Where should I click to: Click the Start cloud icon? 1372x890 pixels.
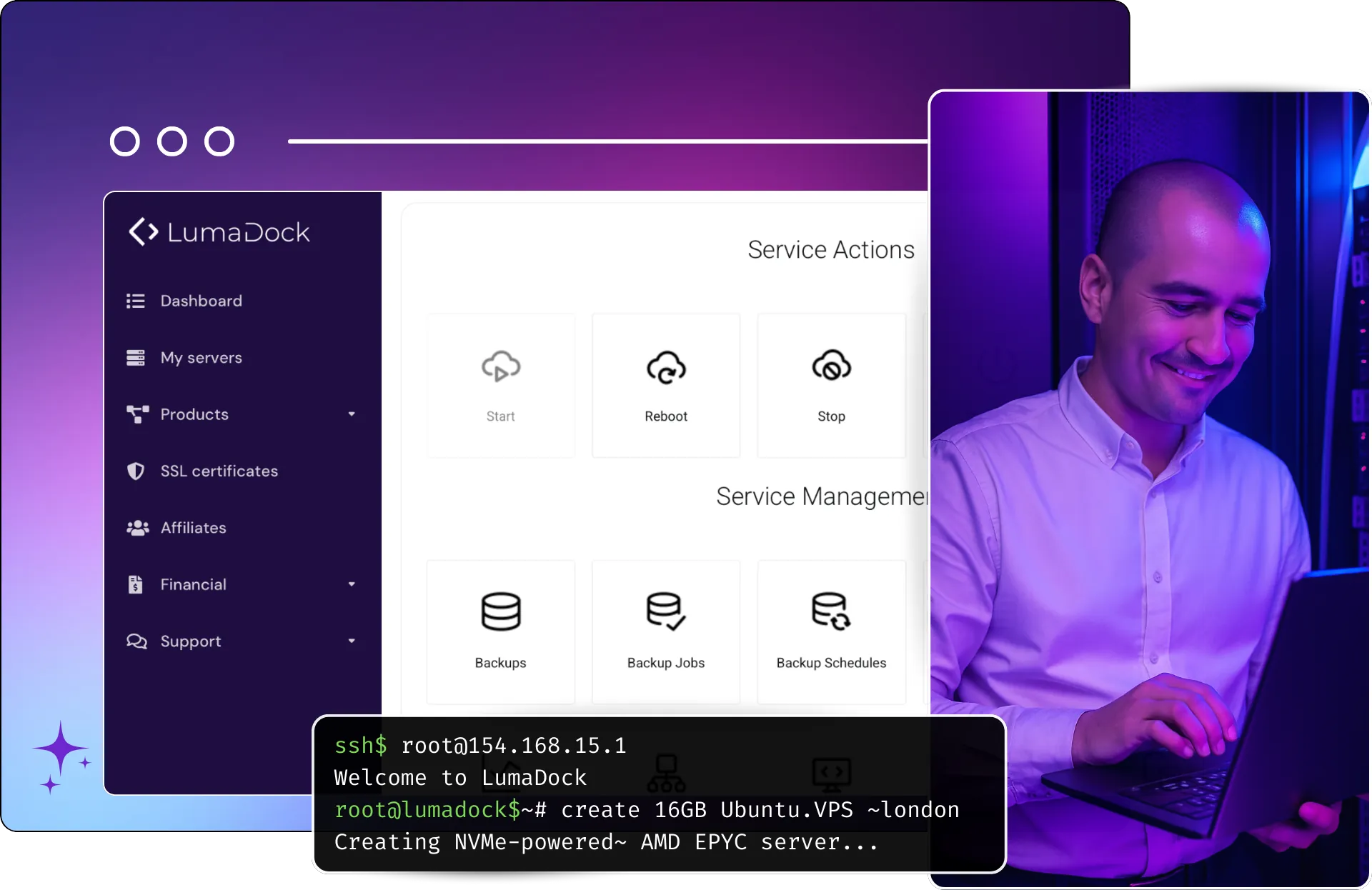pos(501,366)
